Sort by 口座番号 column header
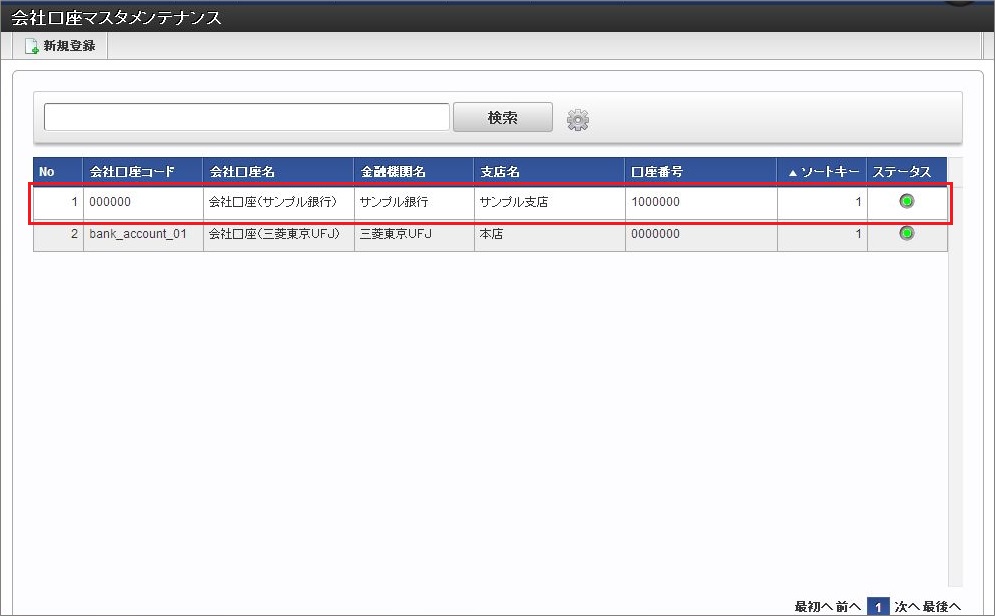 701,171
